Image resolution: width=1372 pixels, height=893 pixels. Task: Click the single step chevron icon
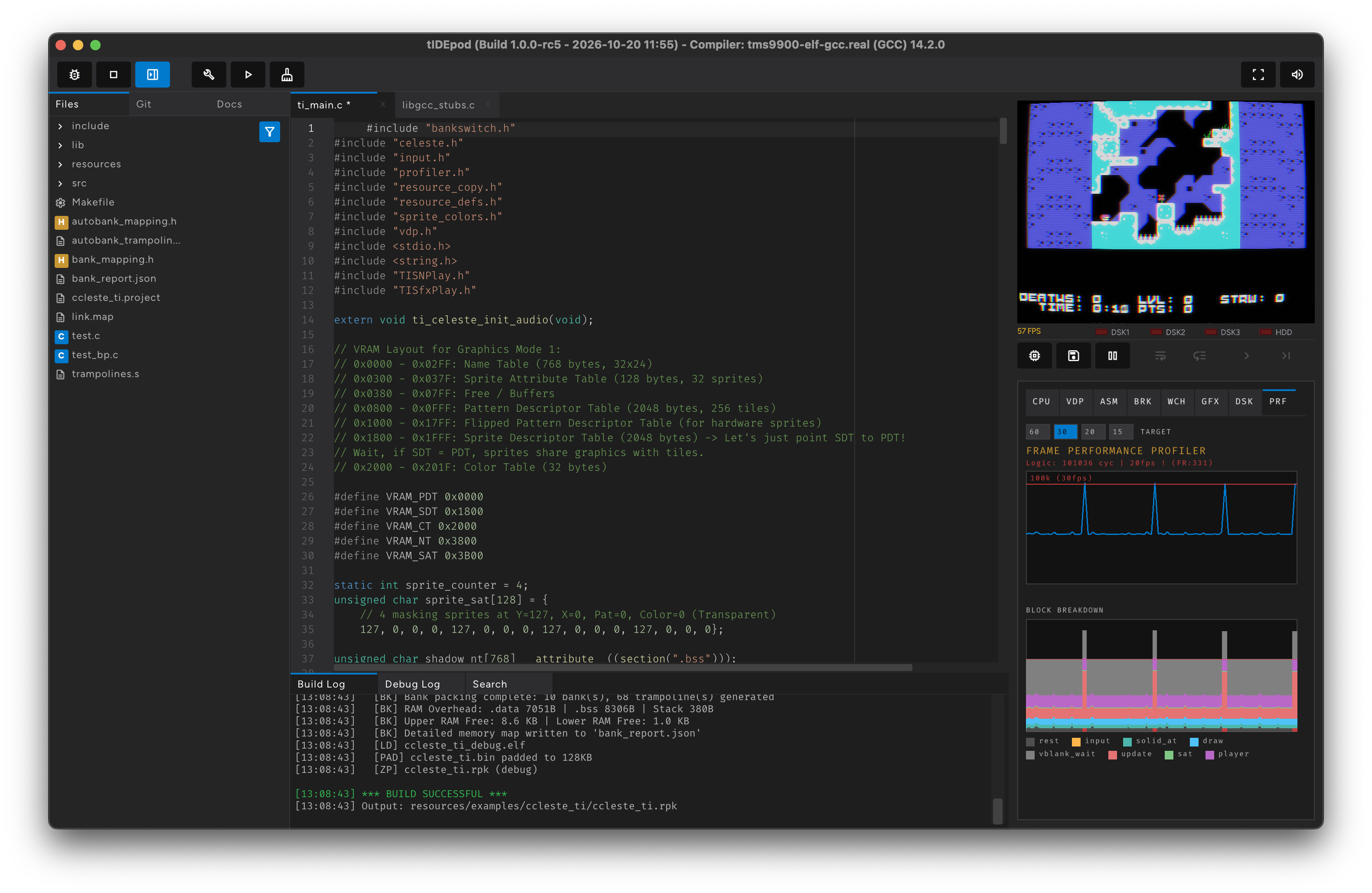[x=1247, y=356]
